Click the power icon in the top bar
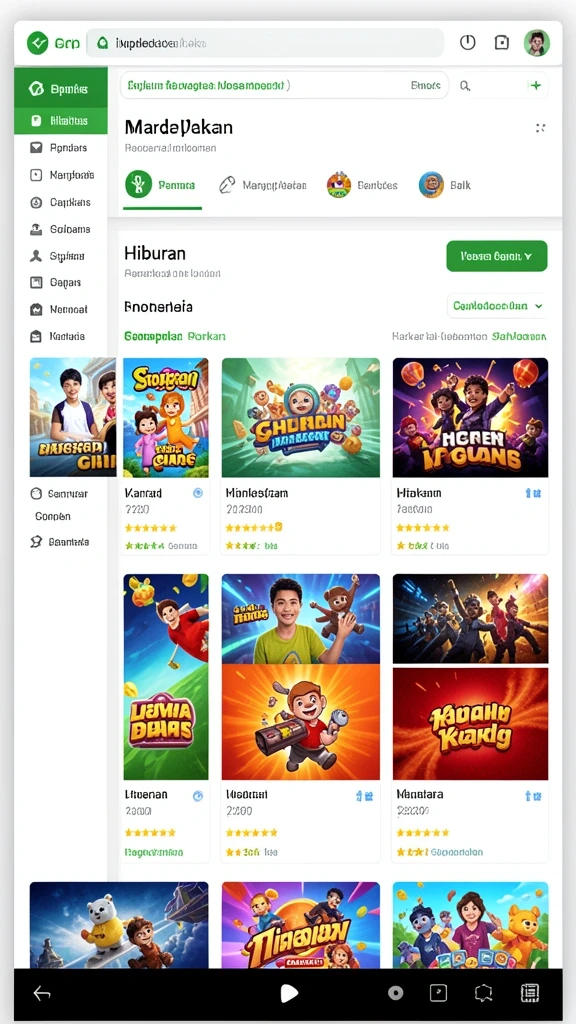 click(x=468, y=42)
